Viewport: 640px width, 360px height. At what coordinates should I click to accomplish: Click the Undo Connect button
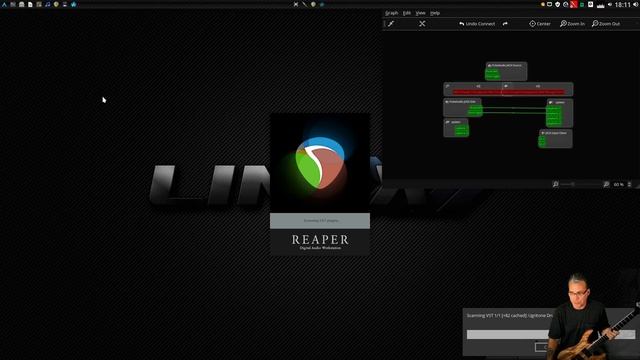477,24
